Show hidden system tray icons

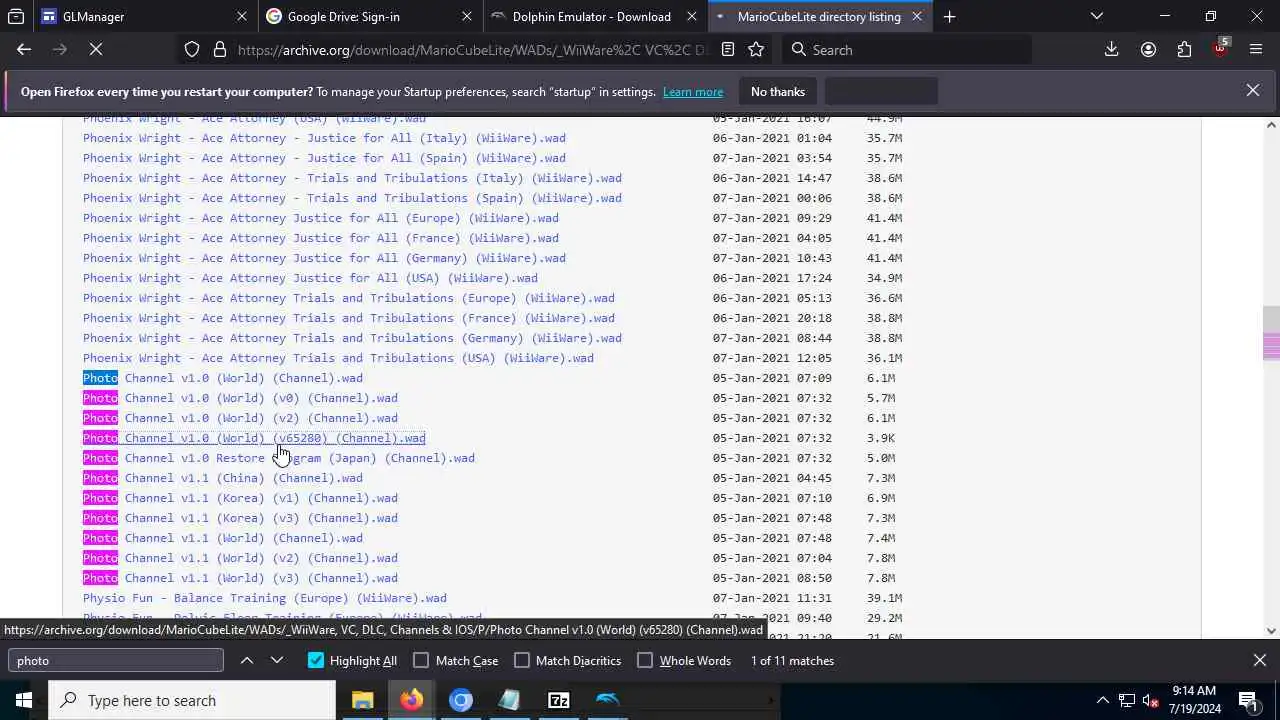[x=1102, y=700]
